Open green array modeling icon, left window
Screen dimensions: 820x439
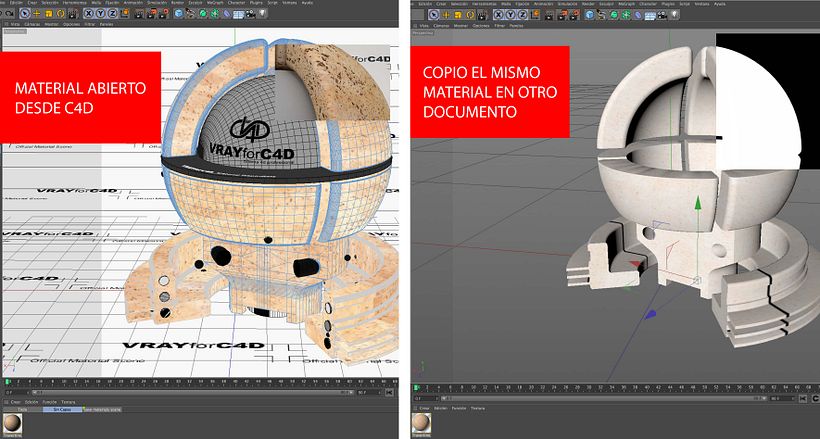point(214,14)
